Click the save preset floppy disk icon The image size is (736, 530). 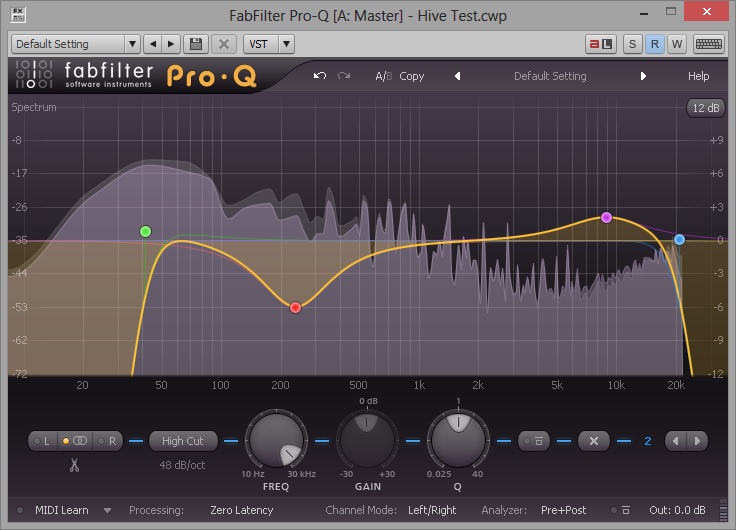tap(196, 44)
